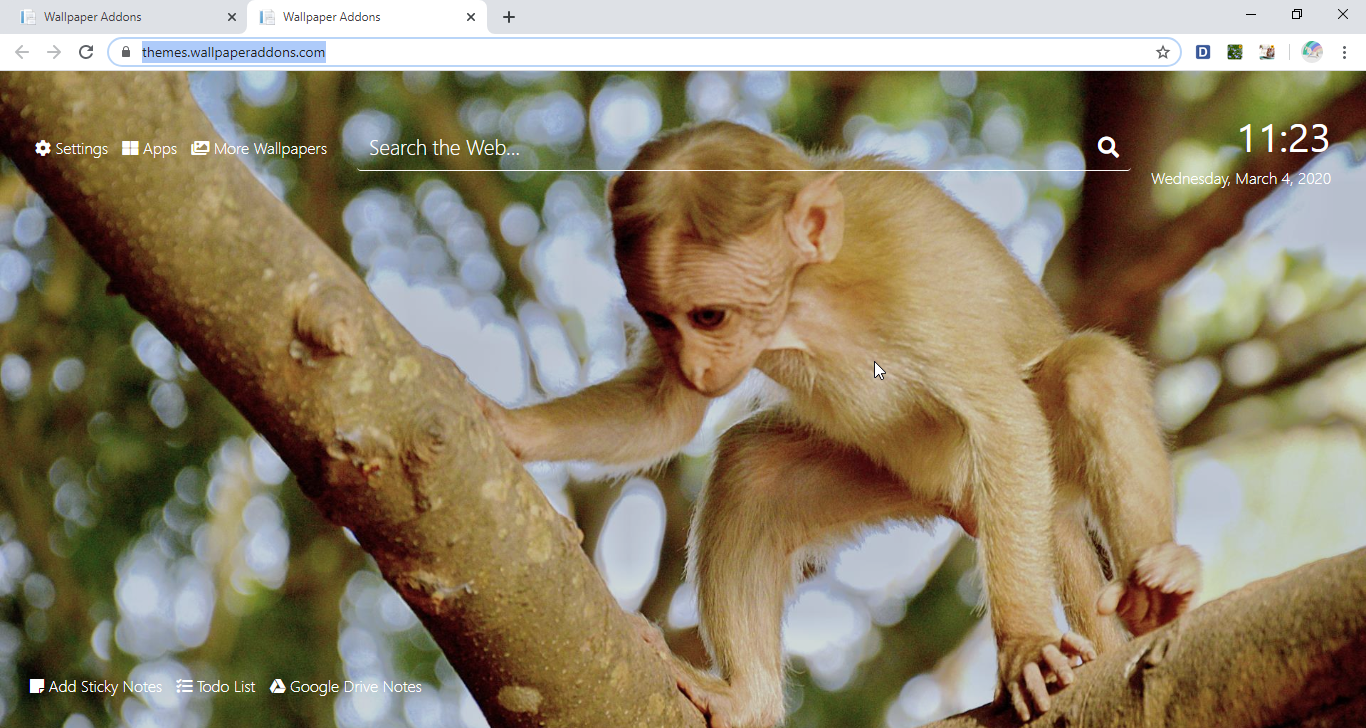Click the Apps text link
The height and width of the screenshot is (728, 1366).
click(160, 149)
